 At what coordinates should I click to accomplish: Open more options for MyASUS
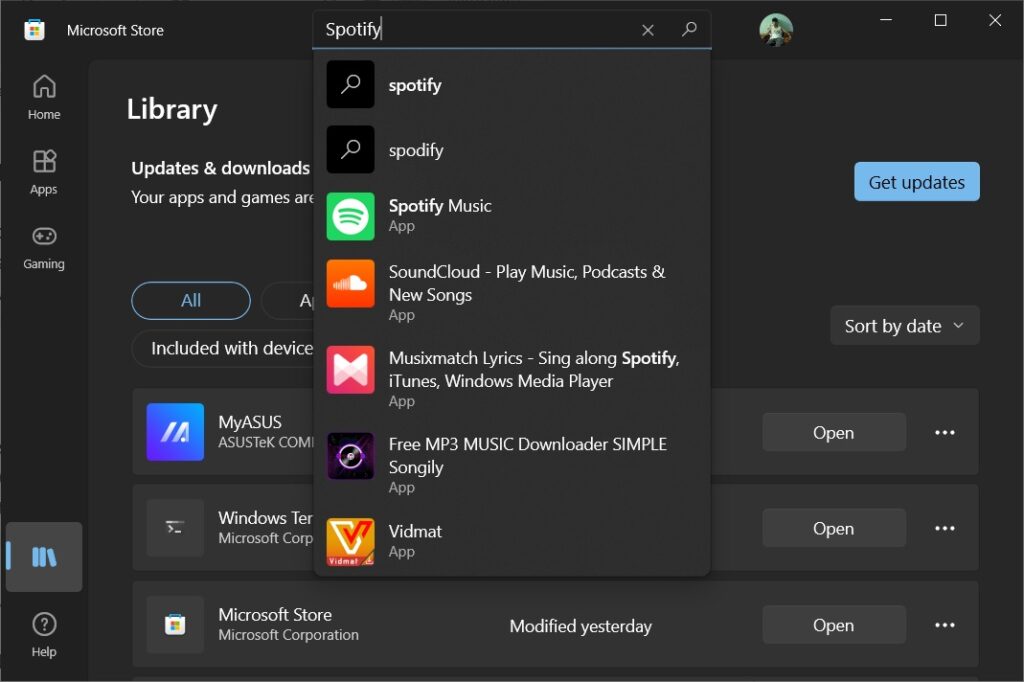(x=944, y=431)
